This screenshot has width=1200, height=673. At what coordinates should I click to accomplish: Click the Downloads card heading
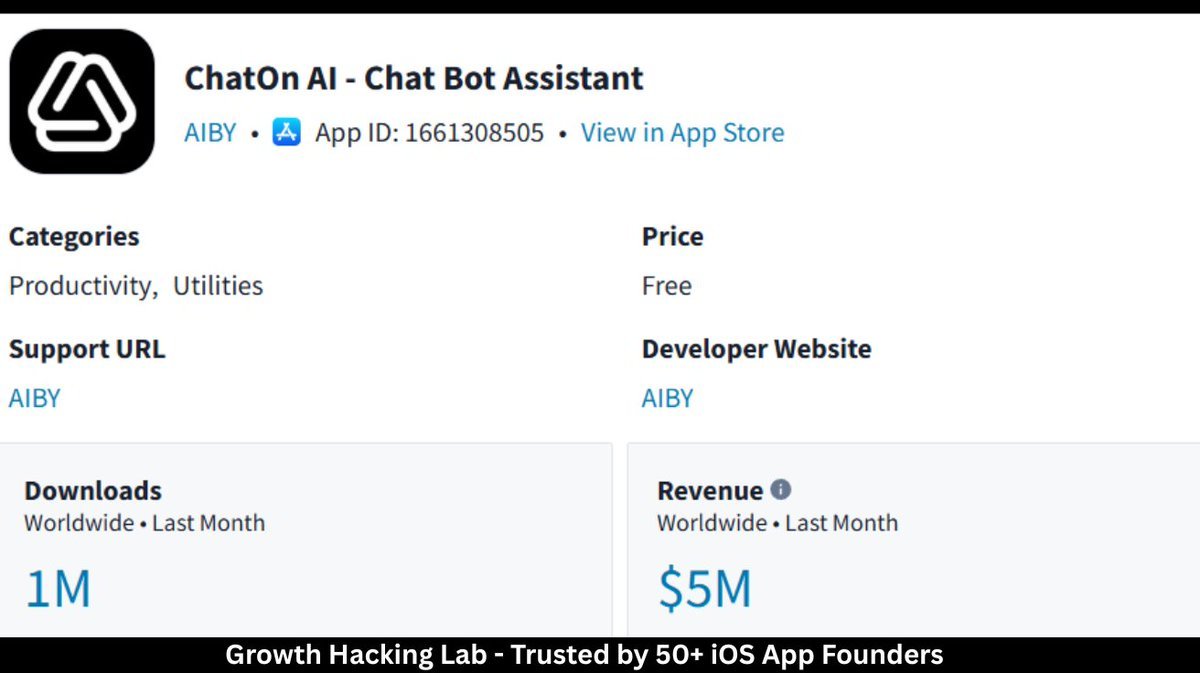tap(93, 491)
